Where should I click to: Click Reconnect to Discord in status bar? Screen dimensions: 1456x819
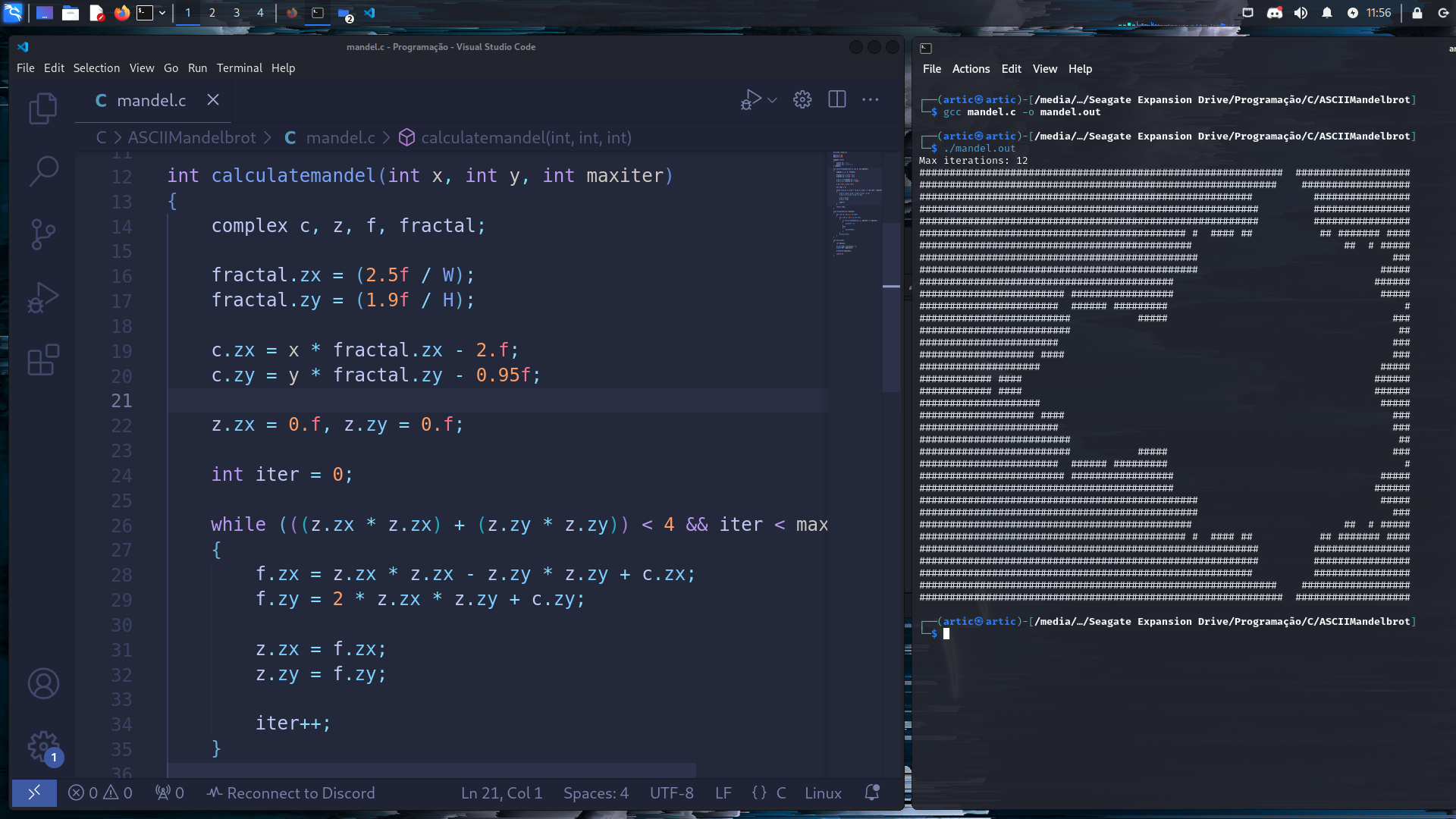[x=291, y=793]
